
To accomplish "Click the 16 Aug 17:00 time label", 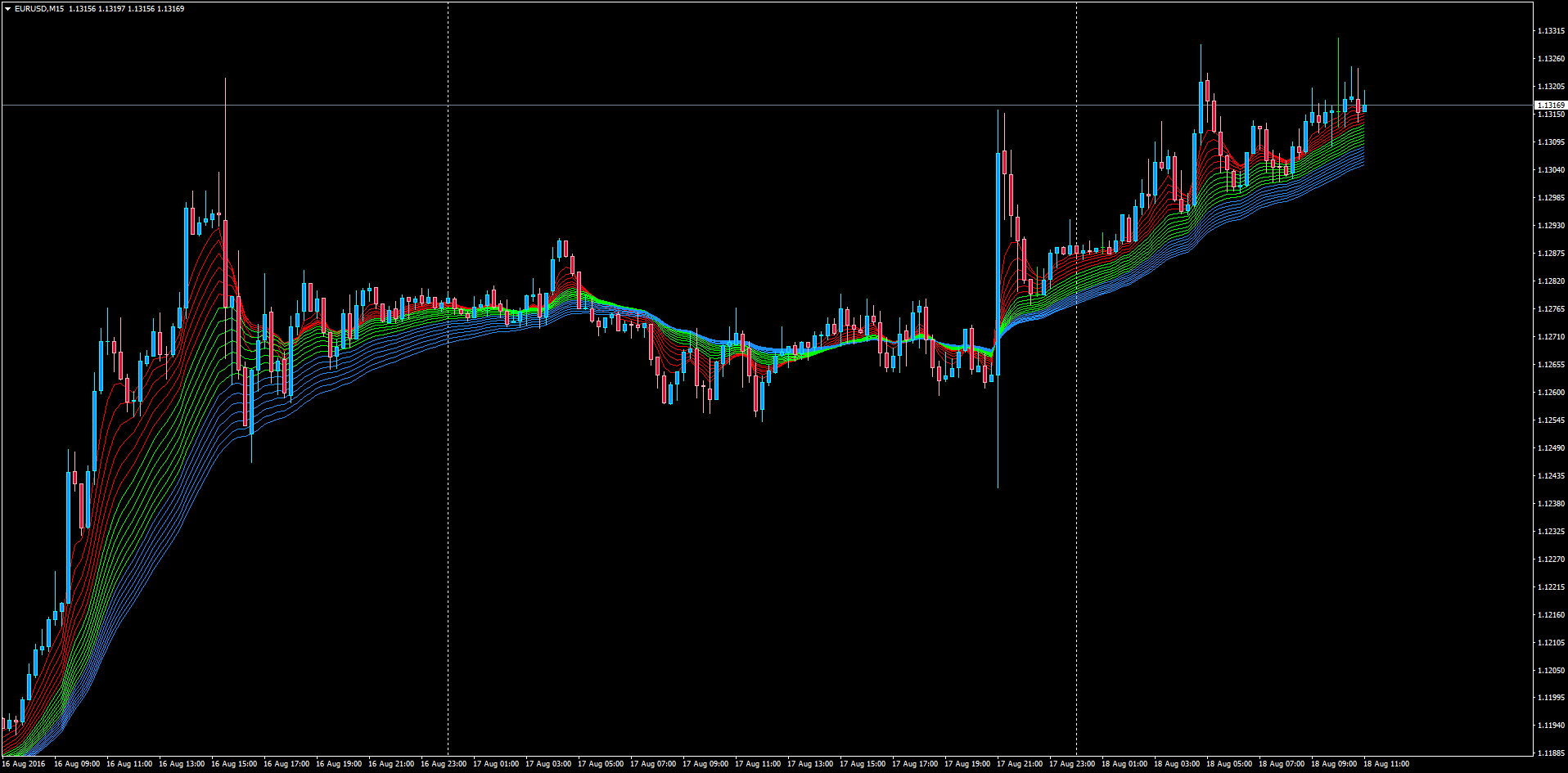I will pyautogui.click(x=286, y=764).
